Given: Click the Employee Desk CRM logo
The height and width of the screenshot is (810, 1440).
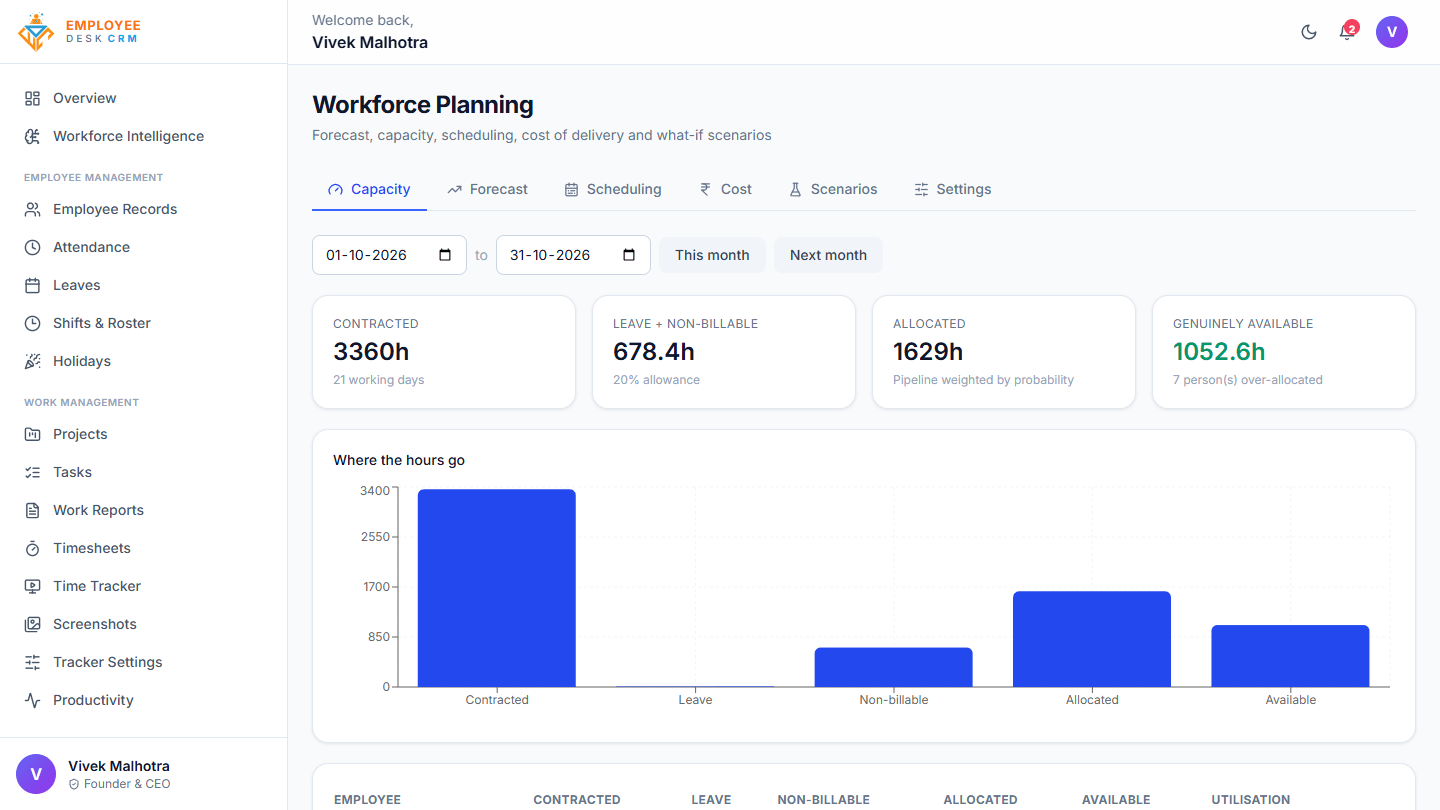Looking at the screenshot, I should [x=80, y=32].
